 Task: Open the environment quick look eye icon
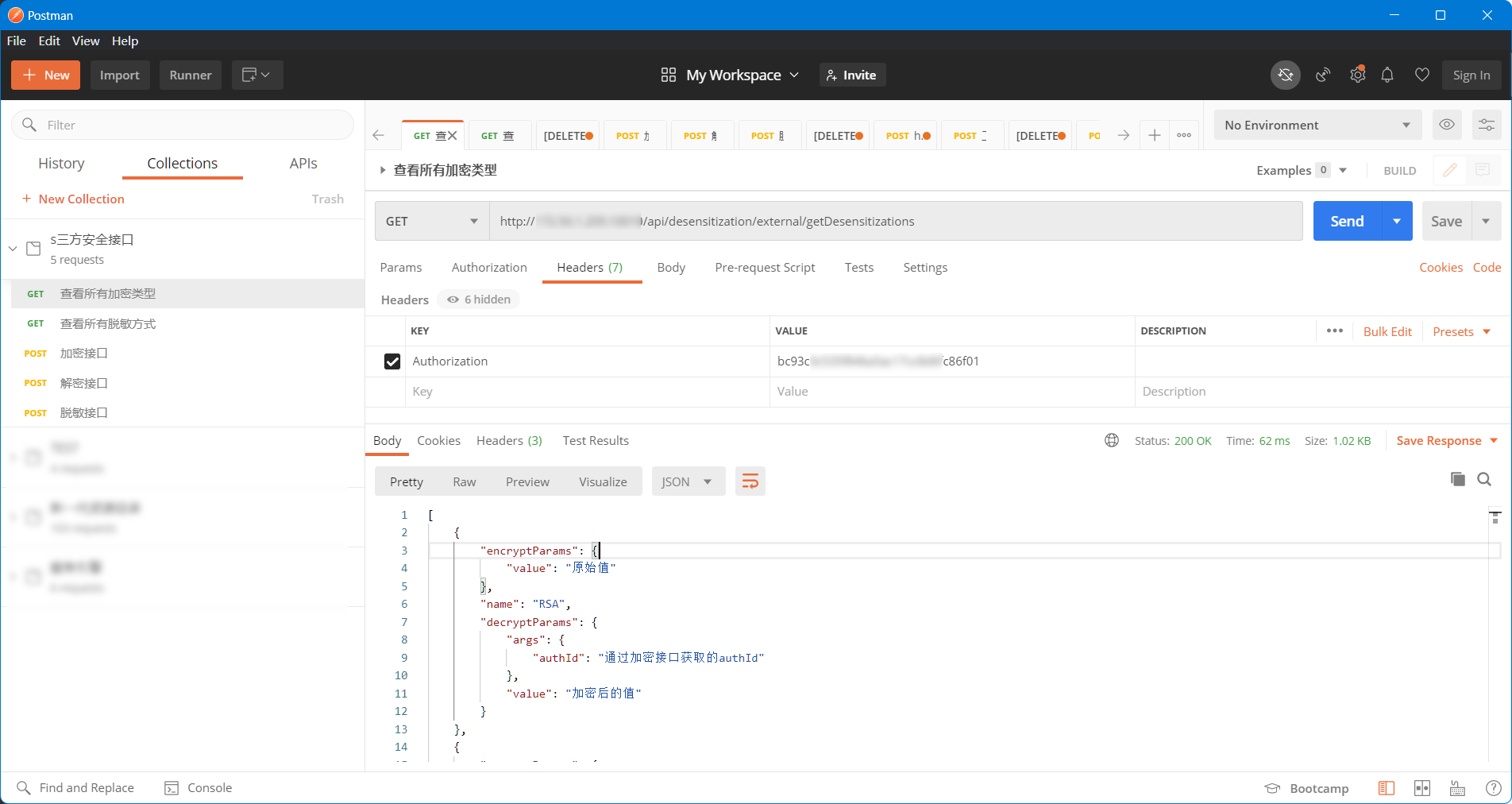(1447, 125)
